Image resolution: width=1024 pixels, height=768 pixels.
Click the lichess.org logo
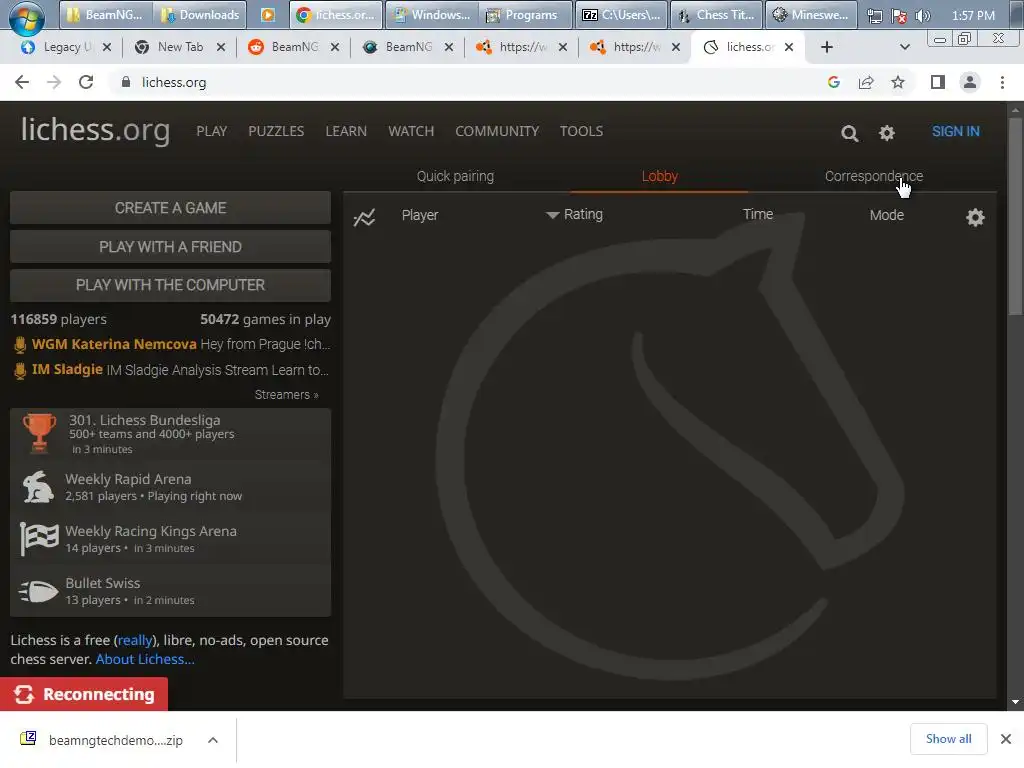tap(95, 130)
